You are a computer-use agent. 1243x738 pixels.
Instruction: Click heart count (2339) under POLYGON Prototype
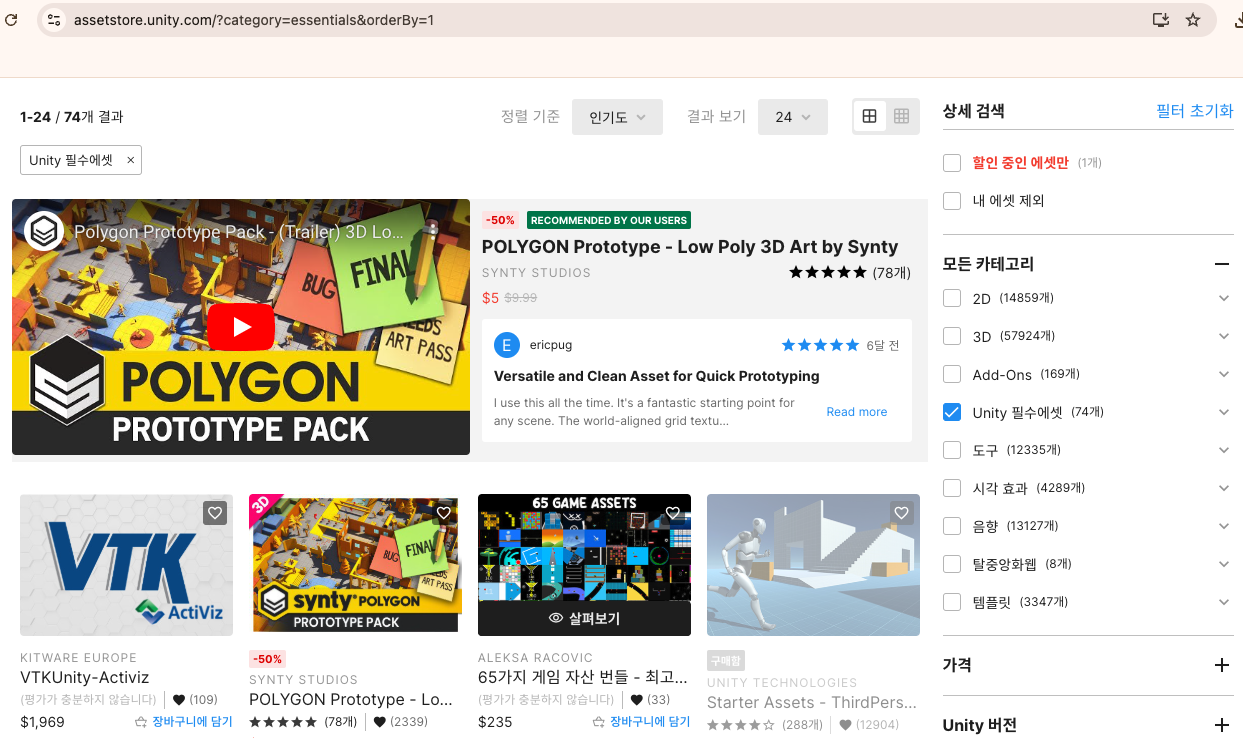point(401,722)
